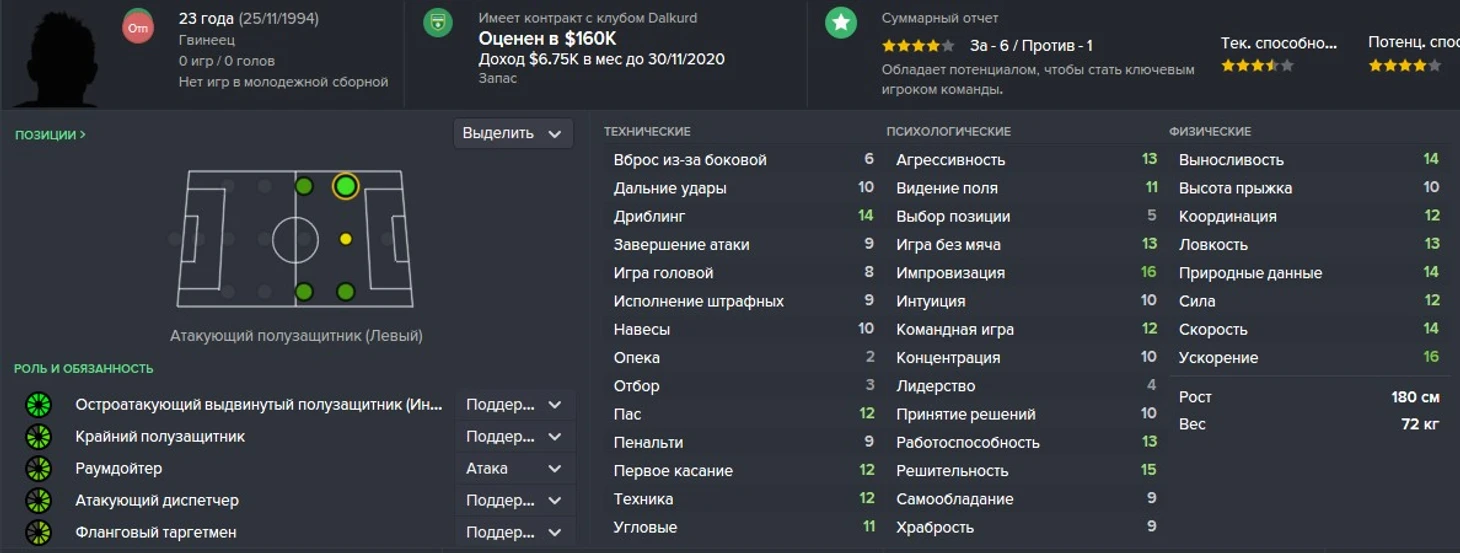This screenshot has height=553, width=1460.
Task: Select the yellow central attacking midfielder dot
Action: point(346,239)
